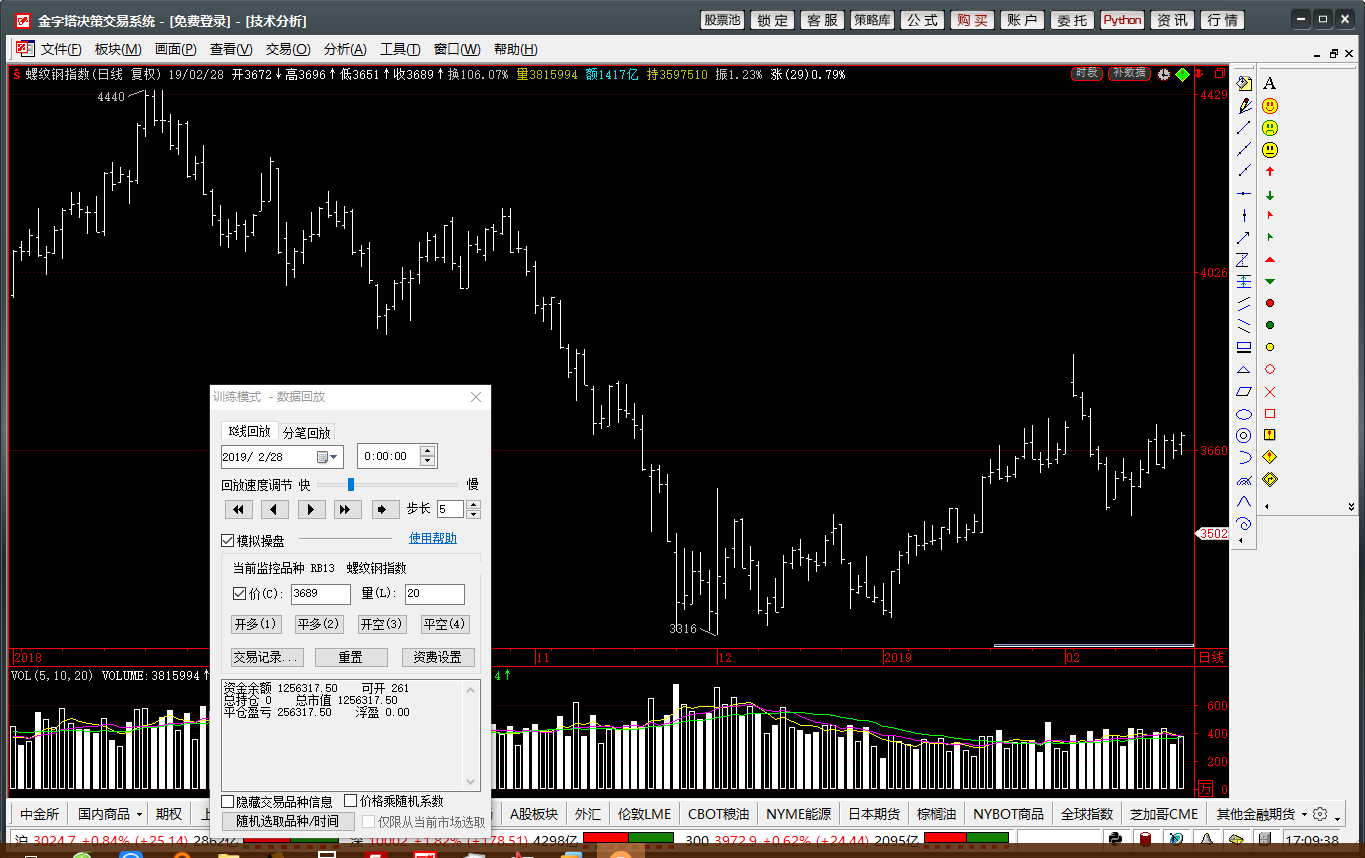This screenshot has height=858, width=1365.
Task: Increase the replay time spinner value
Action: coord(428,451)
